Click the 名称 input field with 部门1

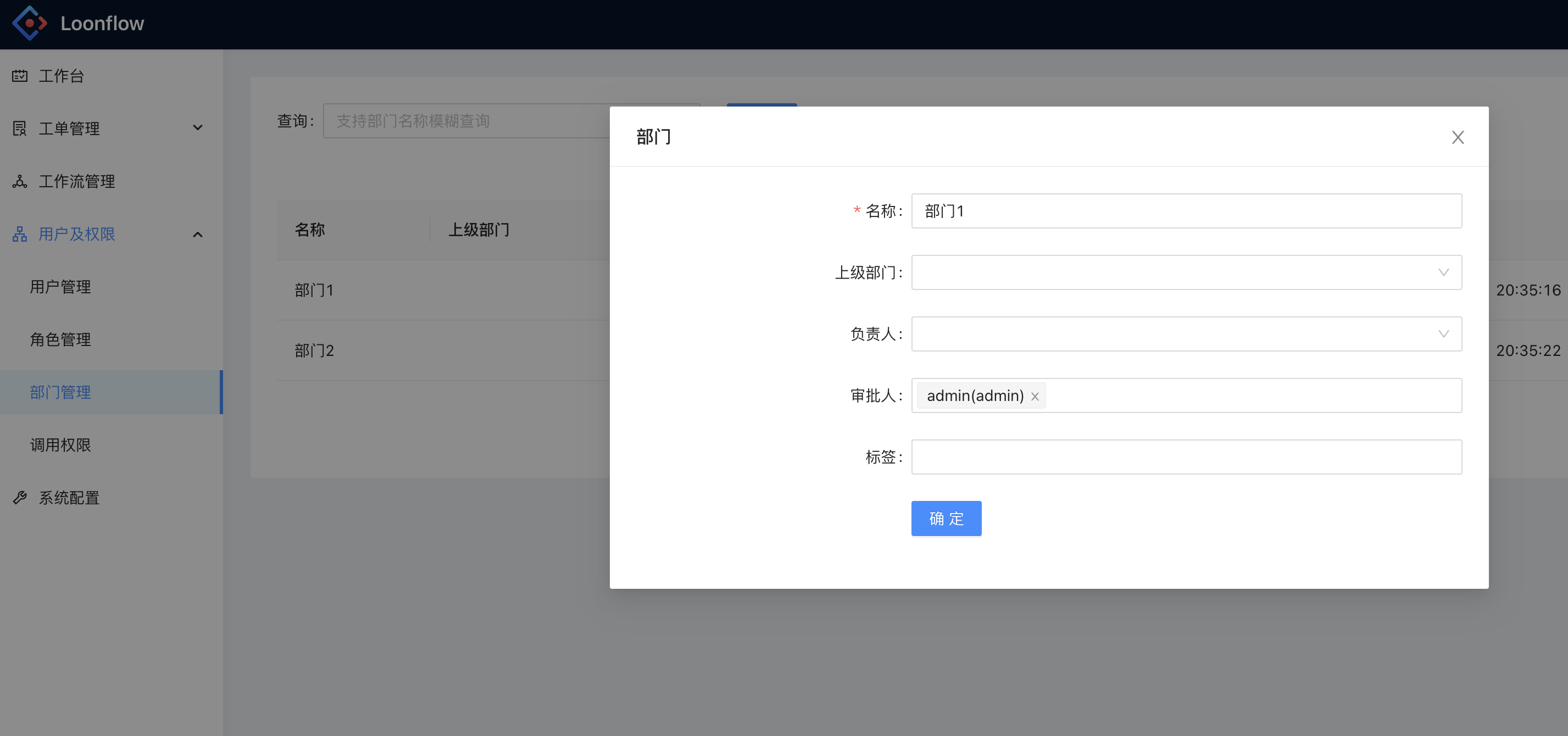(1186, 211)
